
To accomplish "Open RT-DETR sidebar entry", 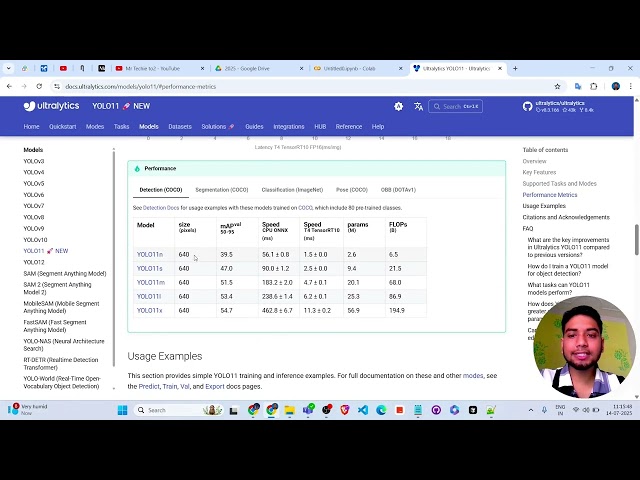I will (x=60, y=363).
